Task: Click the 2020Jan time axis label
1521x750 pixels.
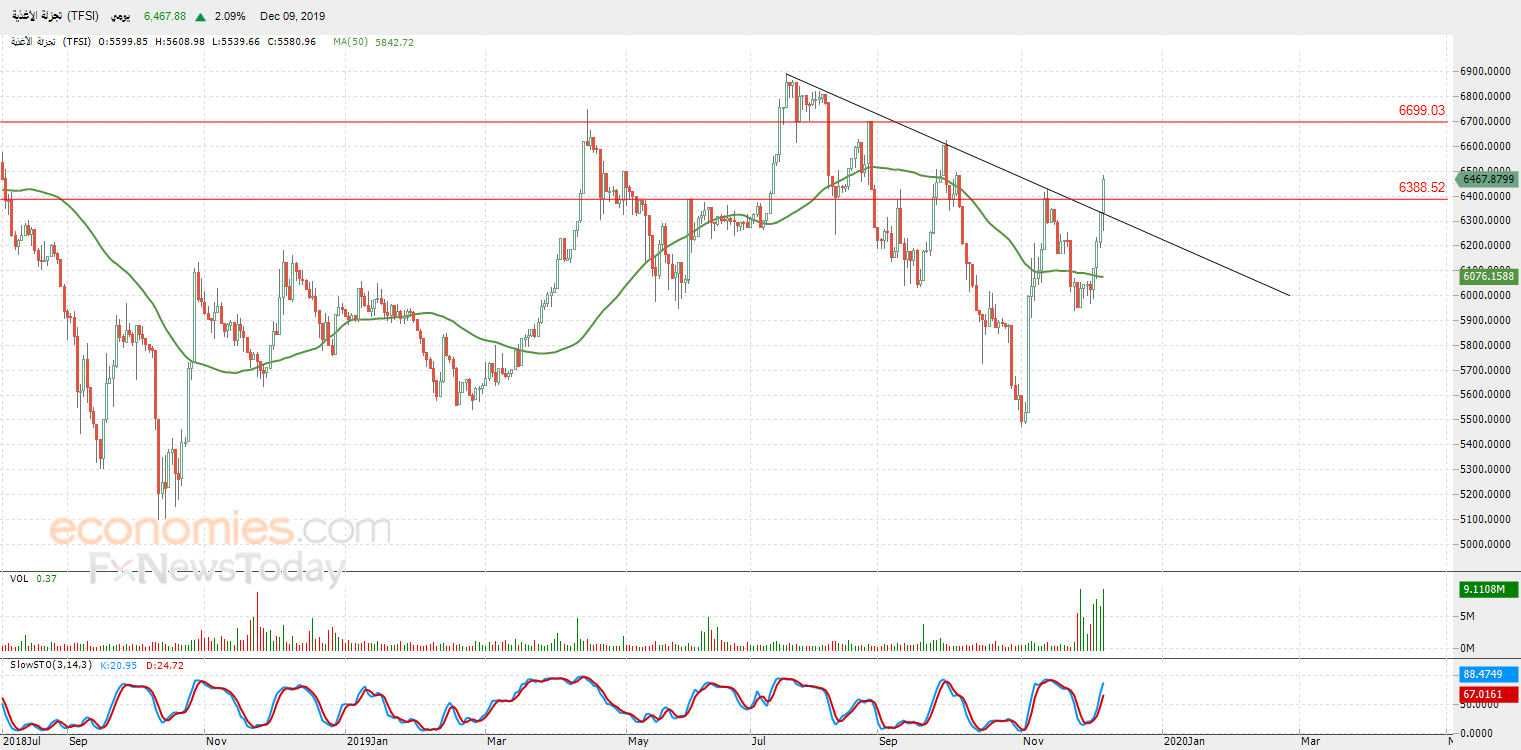Action: click(x=1186, y=742)
